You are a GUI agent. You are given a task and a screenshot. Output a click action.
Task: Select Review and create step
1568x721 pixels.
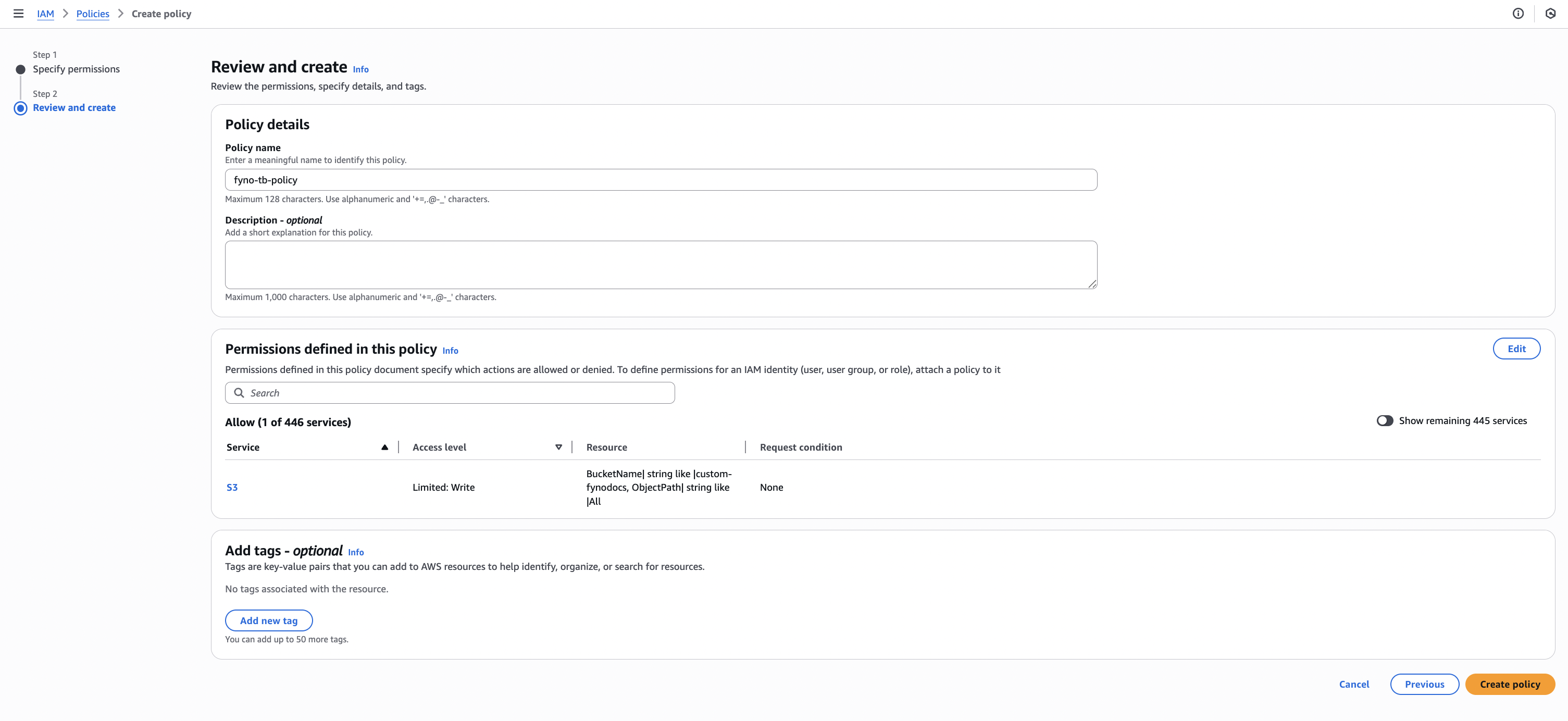tap(74, 108)
